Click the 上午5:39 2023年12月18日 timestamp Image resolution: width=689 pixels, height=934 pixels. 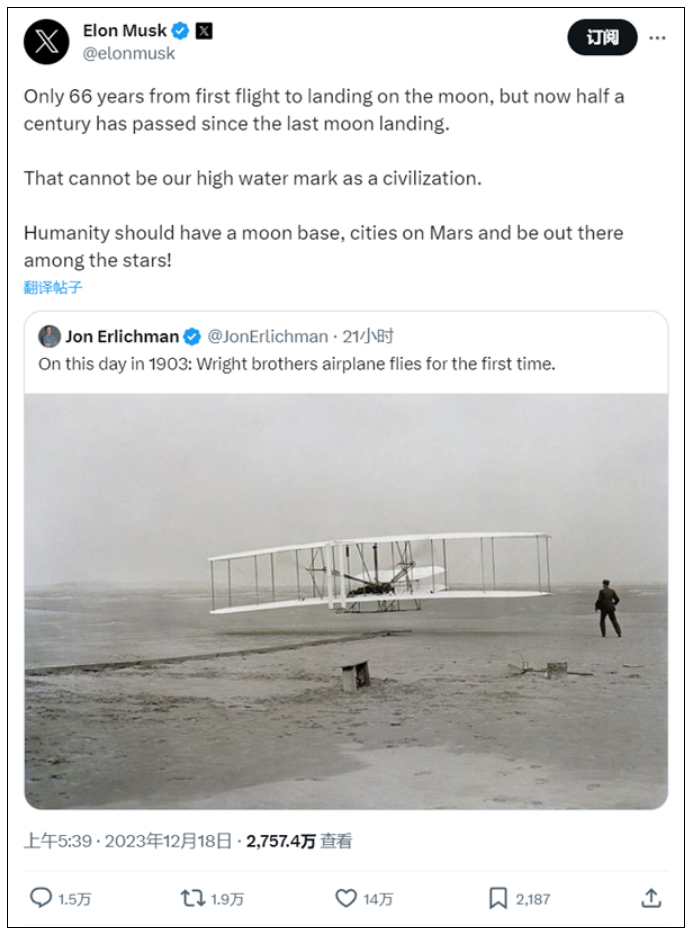tap(127, 841)
